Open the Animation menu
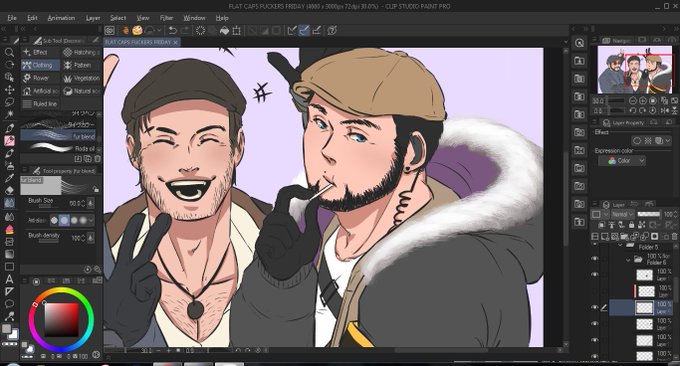 (61, 18)
